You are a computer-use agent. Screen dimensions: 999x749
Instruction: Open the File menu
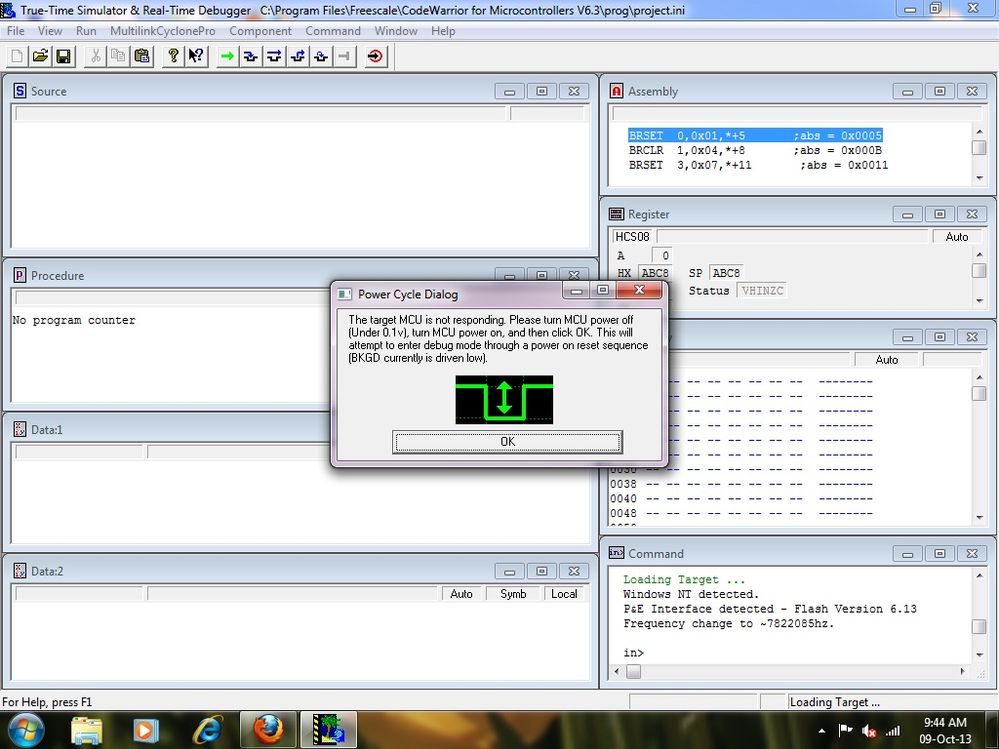[x=15, y=31]
